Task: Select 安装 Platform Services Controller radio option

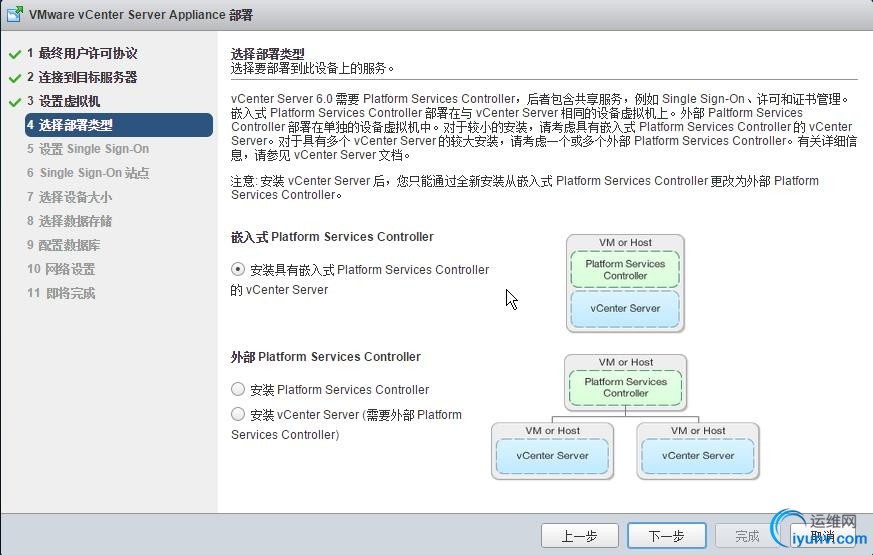Action: [238, 389]
